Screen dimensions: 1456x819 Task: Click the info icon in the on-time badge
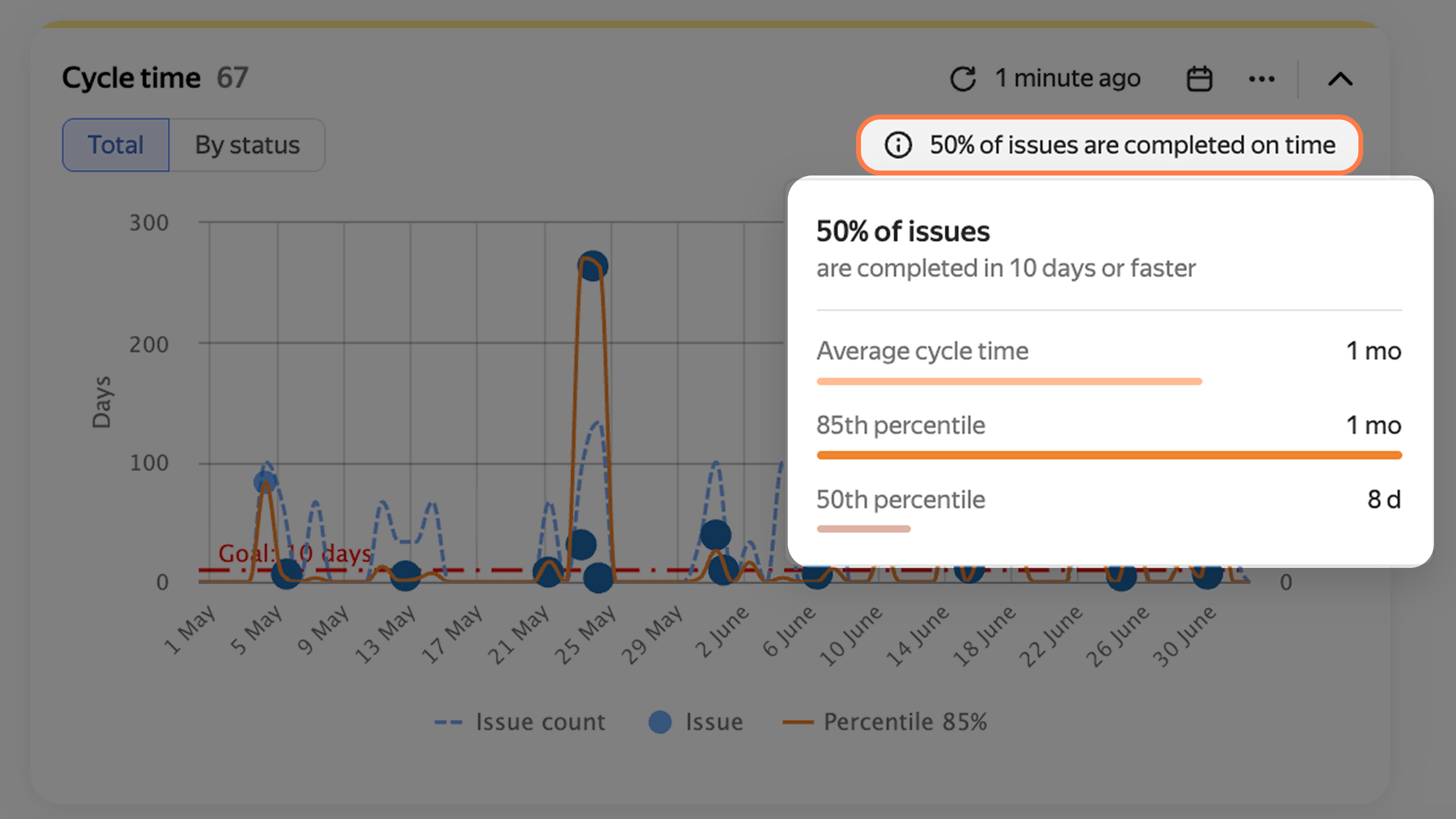[x=898, y=145]
